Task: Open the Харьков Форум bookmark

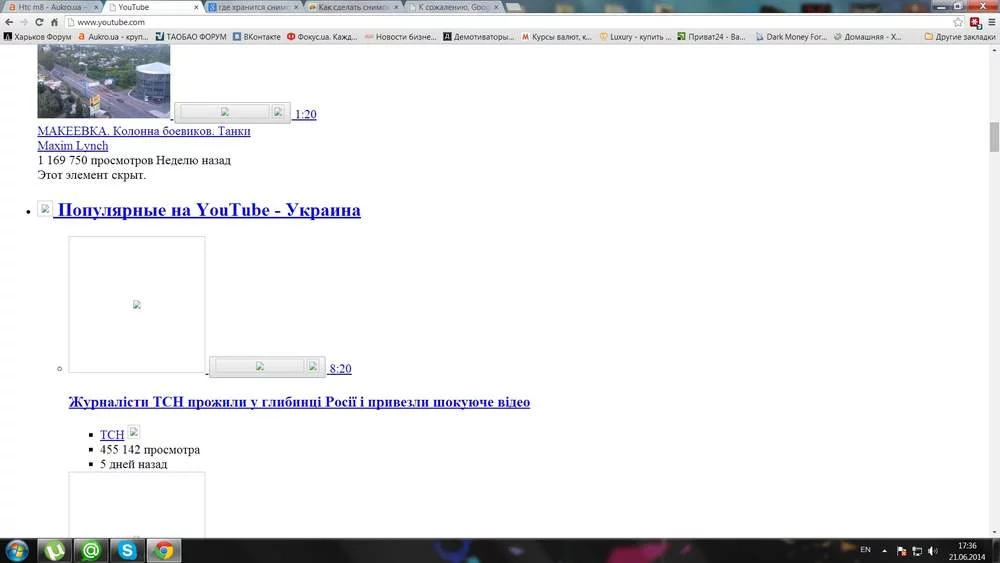Action: (x=38, y=37)
